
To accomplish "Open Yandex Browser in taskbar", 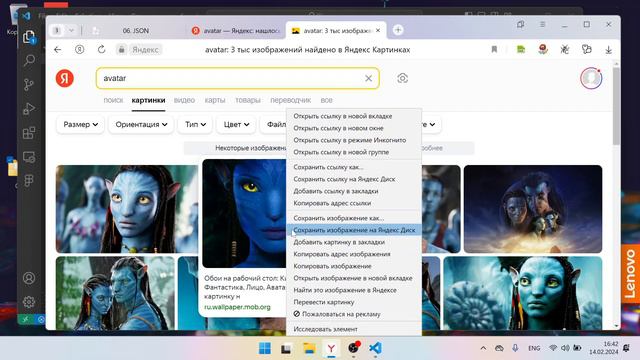I will click(331, 348).
